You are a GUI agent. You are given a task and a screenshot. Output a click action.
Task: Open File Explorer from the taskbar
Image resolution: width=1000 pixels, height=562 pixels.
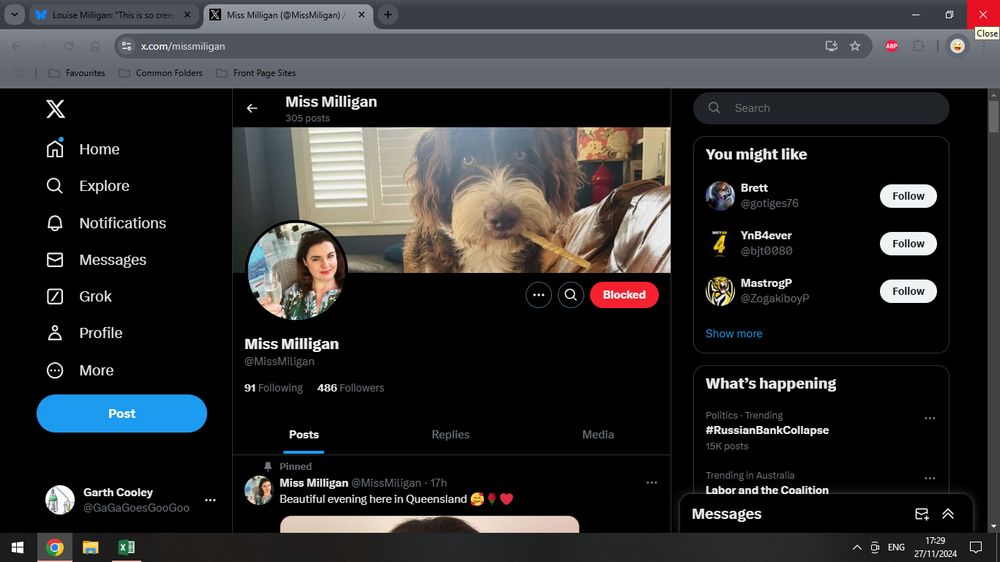coord(91,547)
